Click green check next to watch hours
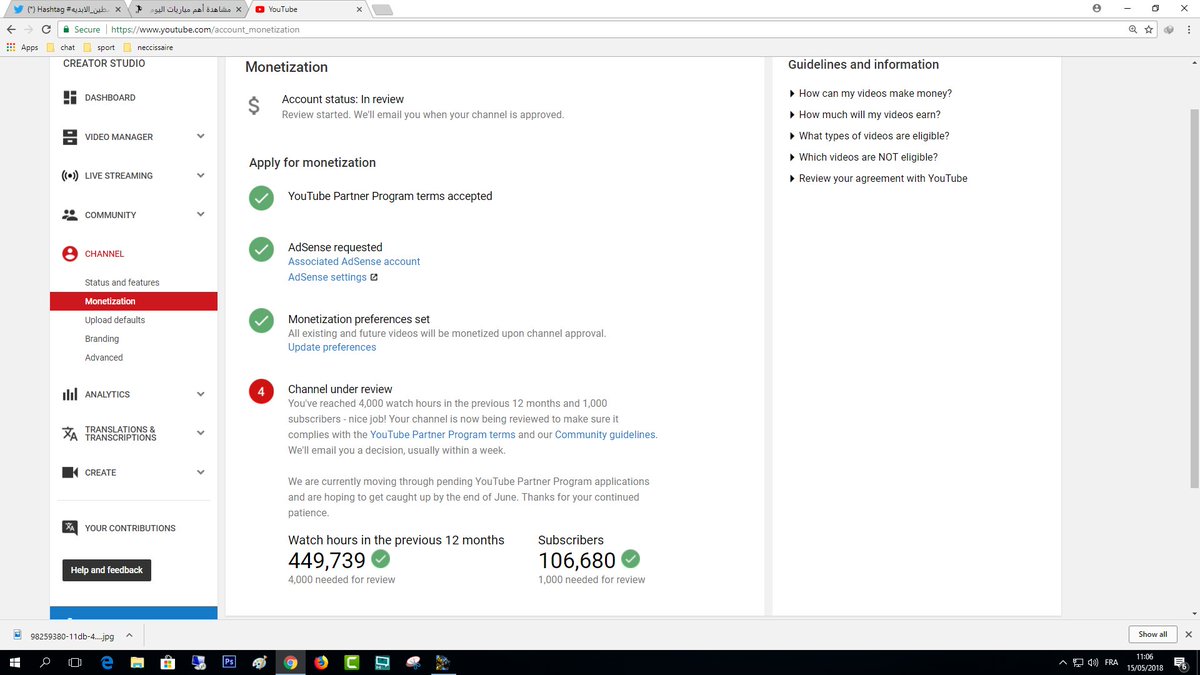Image resolution: width=1200 pixels, height=675 pixels. (x=381, y=559)
